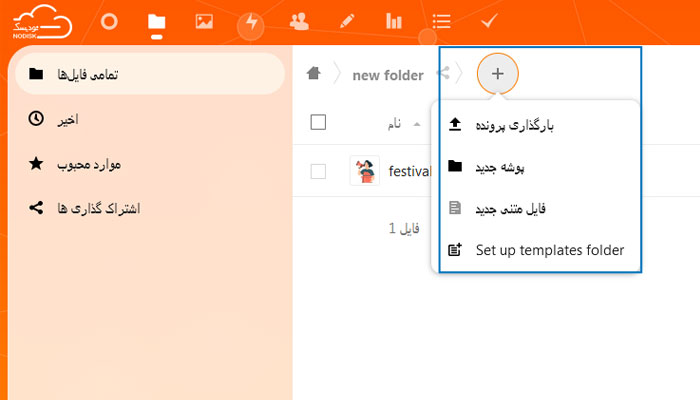Open the Tasks checkmark icon
This screenshot has height=400, width=700.
point(489,21)
